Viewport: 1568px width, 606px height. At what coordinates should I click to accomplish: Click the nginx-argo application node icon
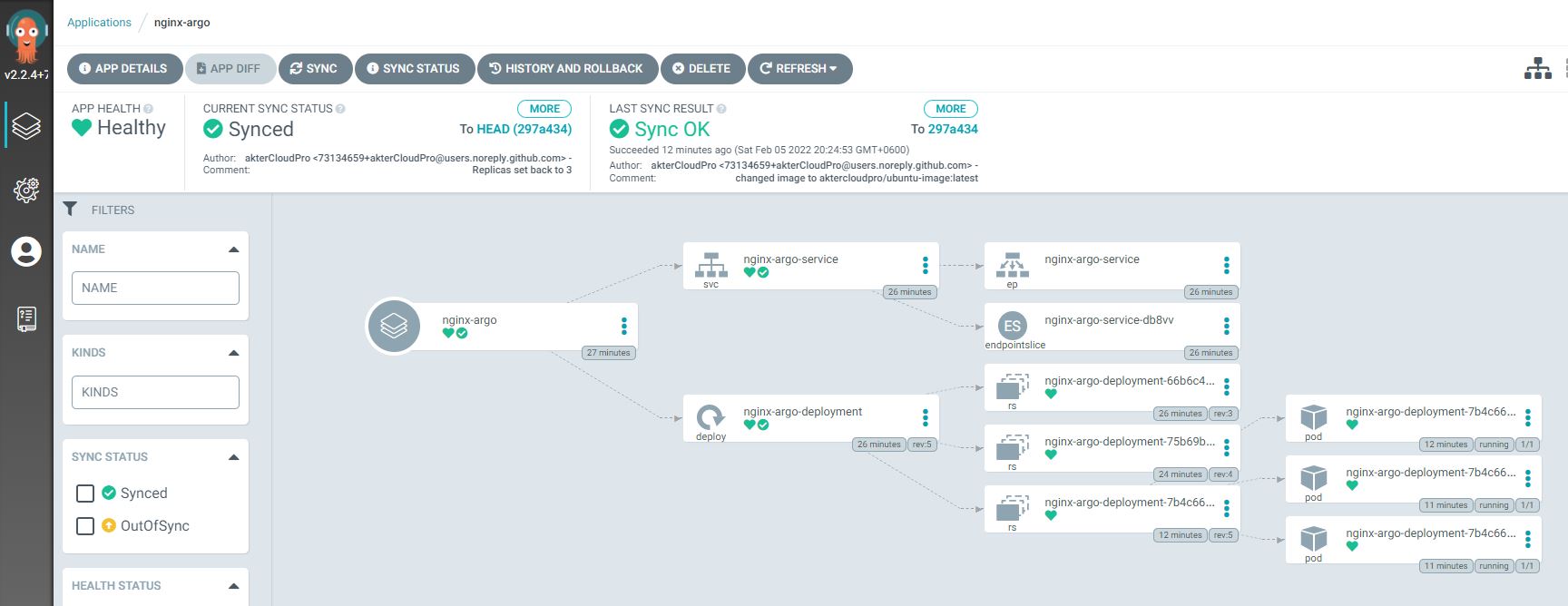coord(394,326)
